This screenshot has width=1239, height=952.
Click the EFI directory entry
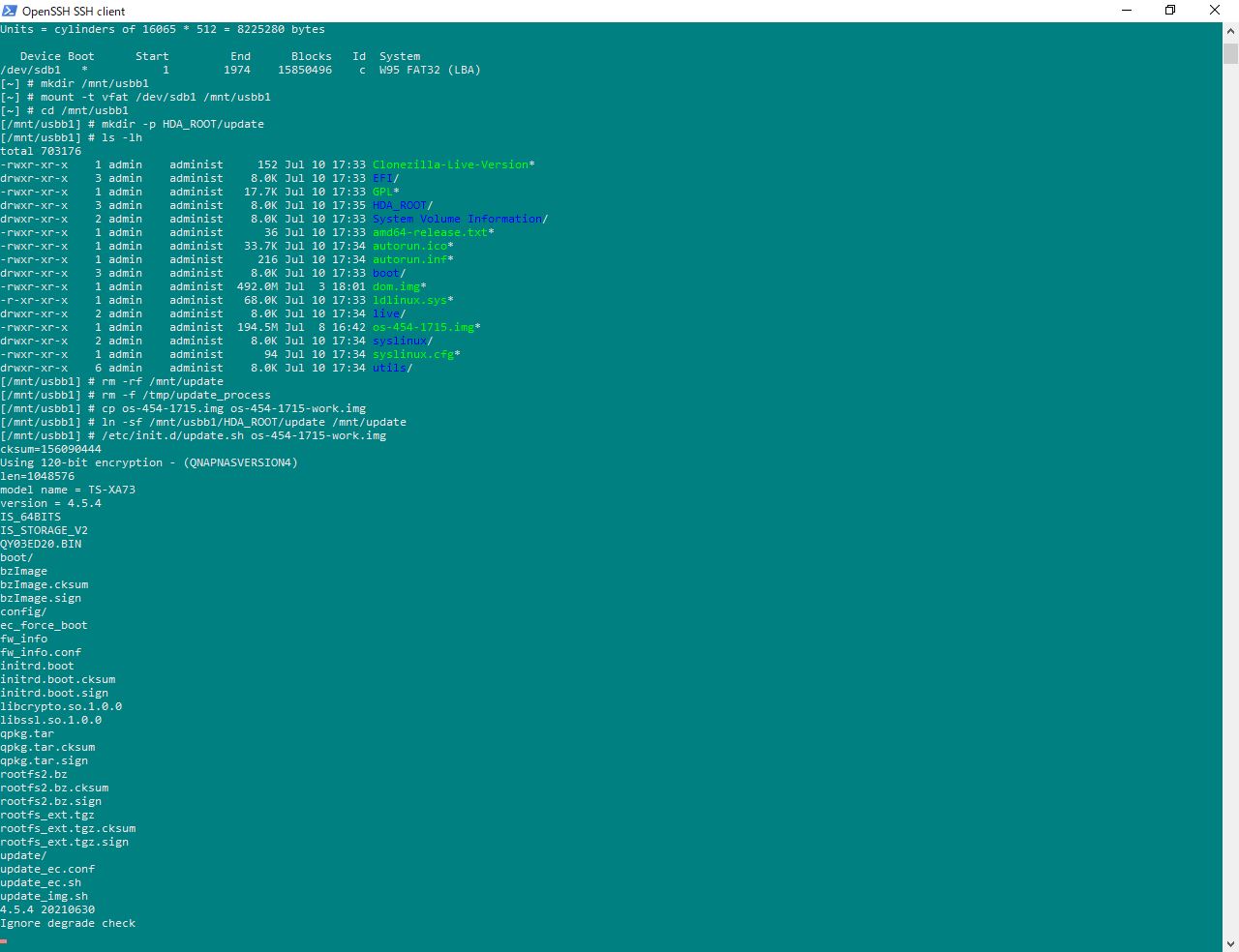click(382, 178)
